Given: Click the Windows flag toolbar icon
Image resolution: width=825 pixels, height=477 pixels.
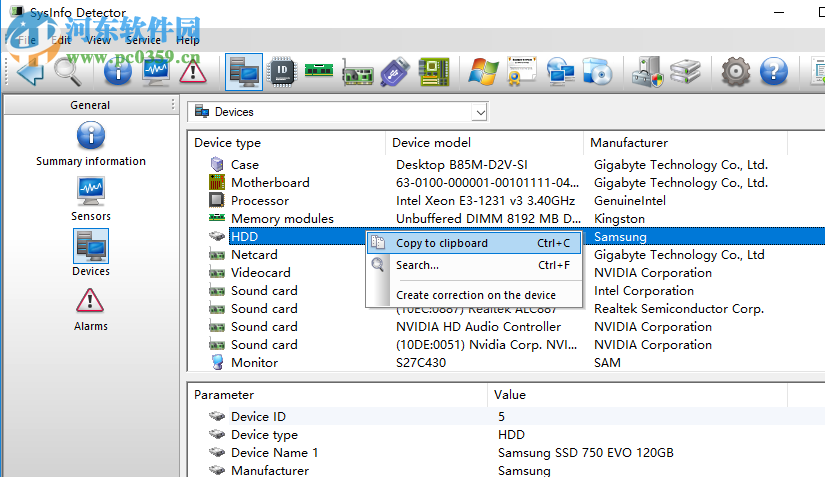Looking at the screenshot, I should point(483,72).
